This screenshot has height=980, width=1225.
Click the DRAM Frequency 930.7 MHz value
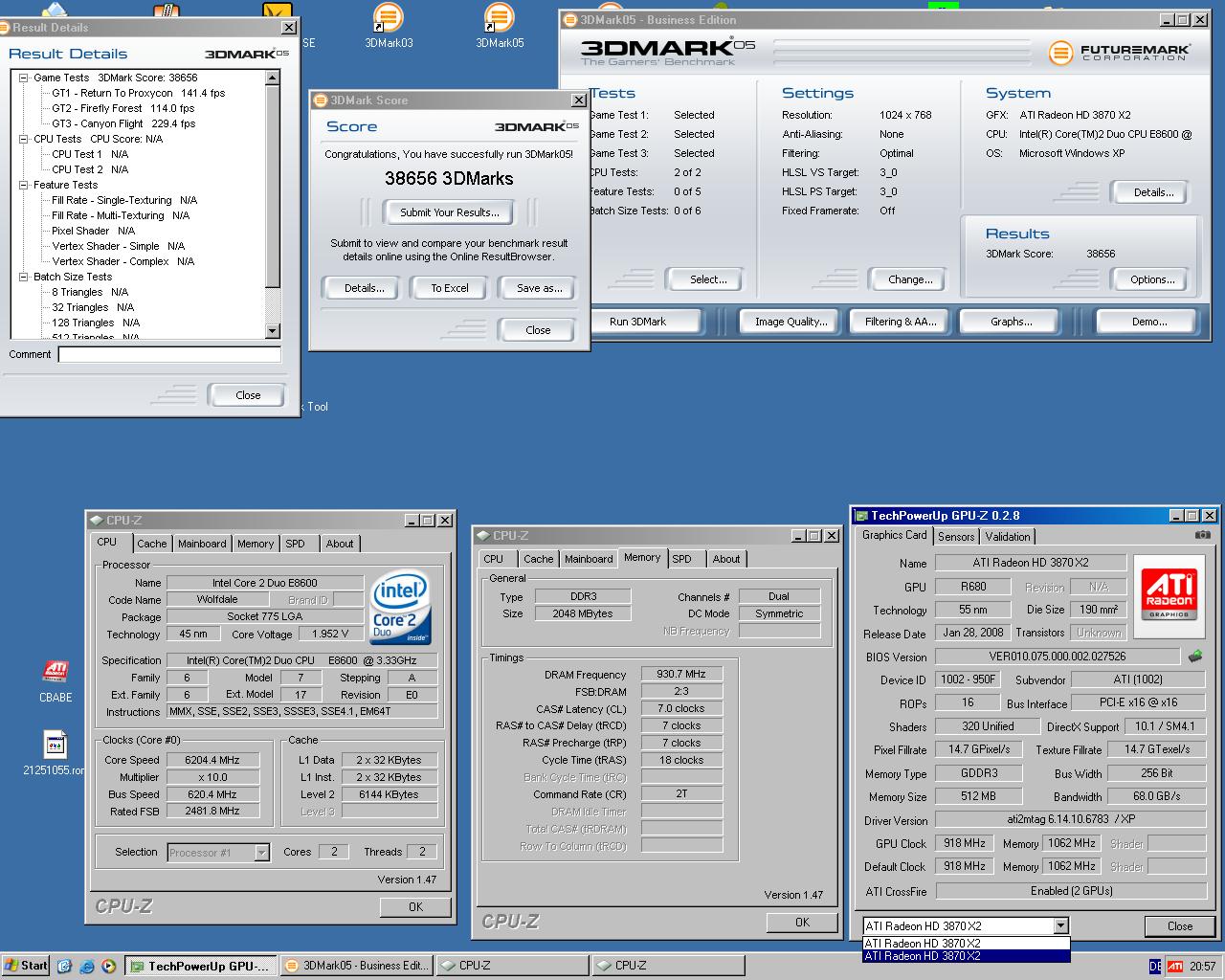coord(681,675)
